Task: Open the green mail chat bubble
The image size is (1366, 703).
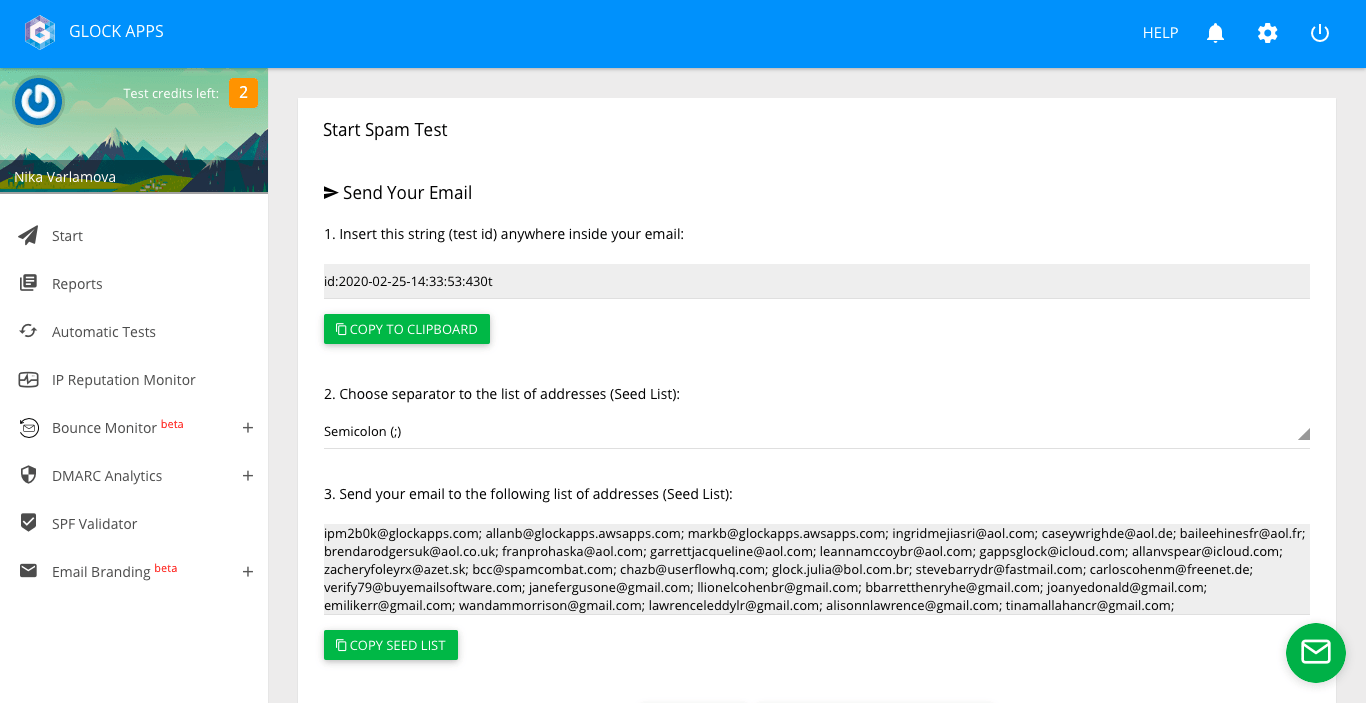Action: 1316,653
